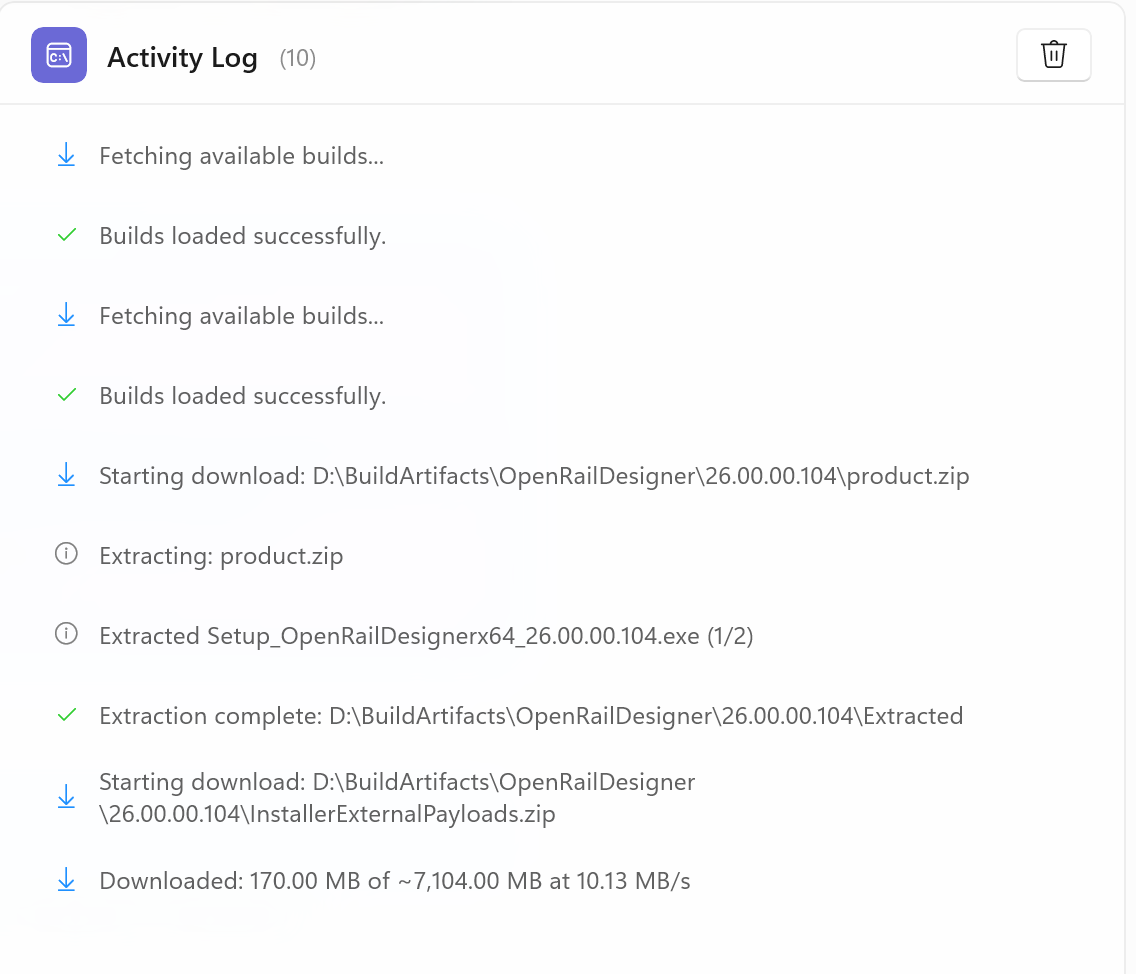1136x974 pixels.
Task: Click the info icon beside the extracted exe entry
Action: pos(66,635)
